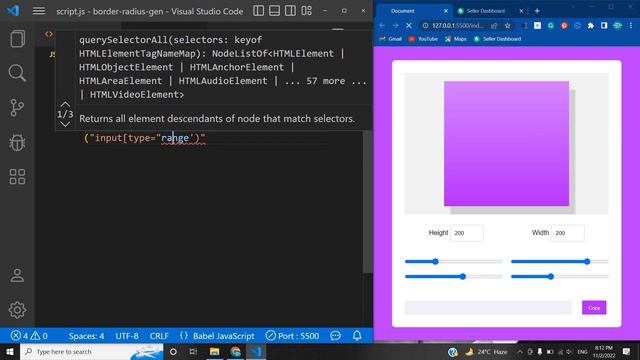The height and width of the screenshot is (360, 640).
Task: Change end of line sequence CRLF
Action: [159, 336]
